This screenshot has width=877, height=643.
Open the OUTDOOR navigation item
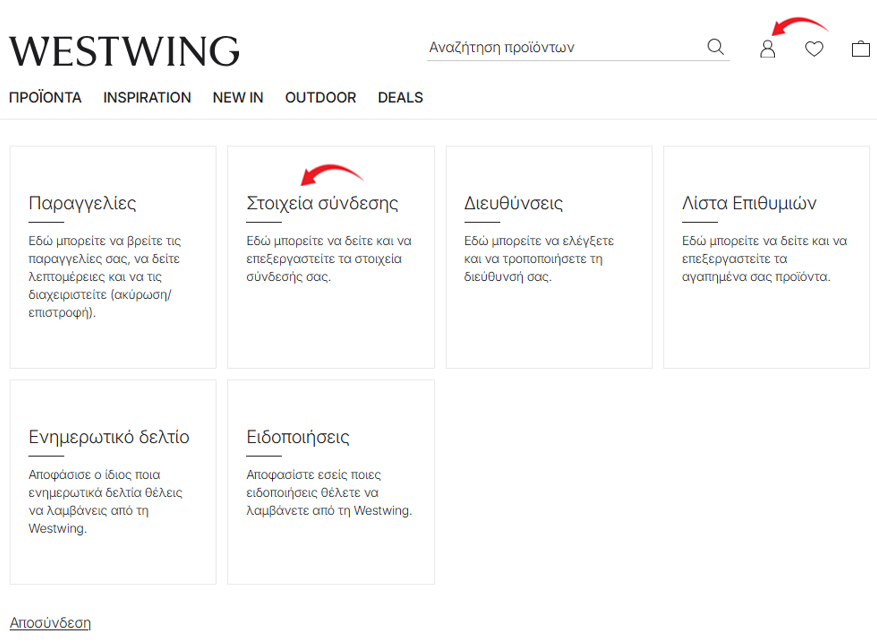click(x=320, y=98)
